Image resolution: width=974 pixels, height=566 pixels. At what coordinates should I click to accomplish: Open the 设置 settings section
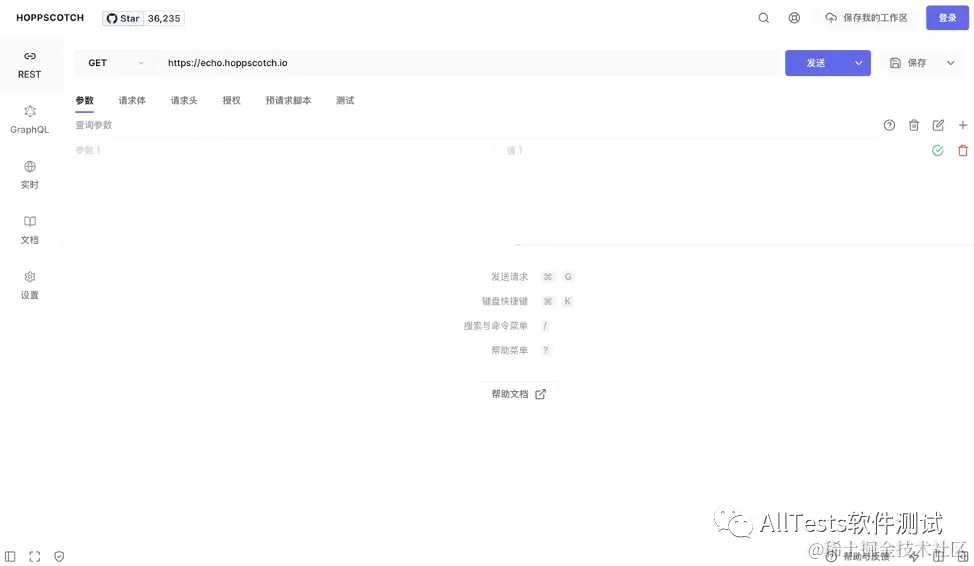click(29, 286)
